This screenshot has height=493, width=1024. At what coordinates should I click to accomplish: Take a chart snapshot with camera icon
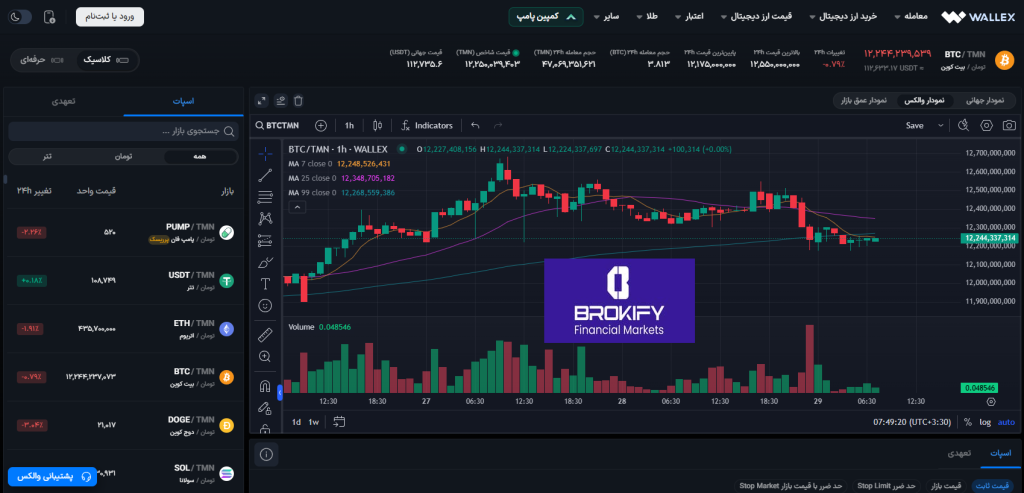[x=986, y=126]
